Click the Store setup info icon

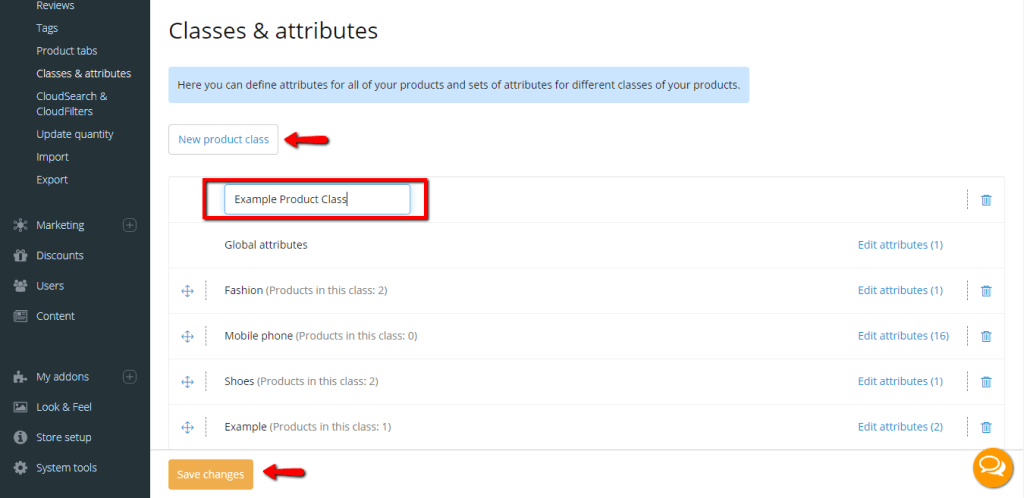point(20,437)
